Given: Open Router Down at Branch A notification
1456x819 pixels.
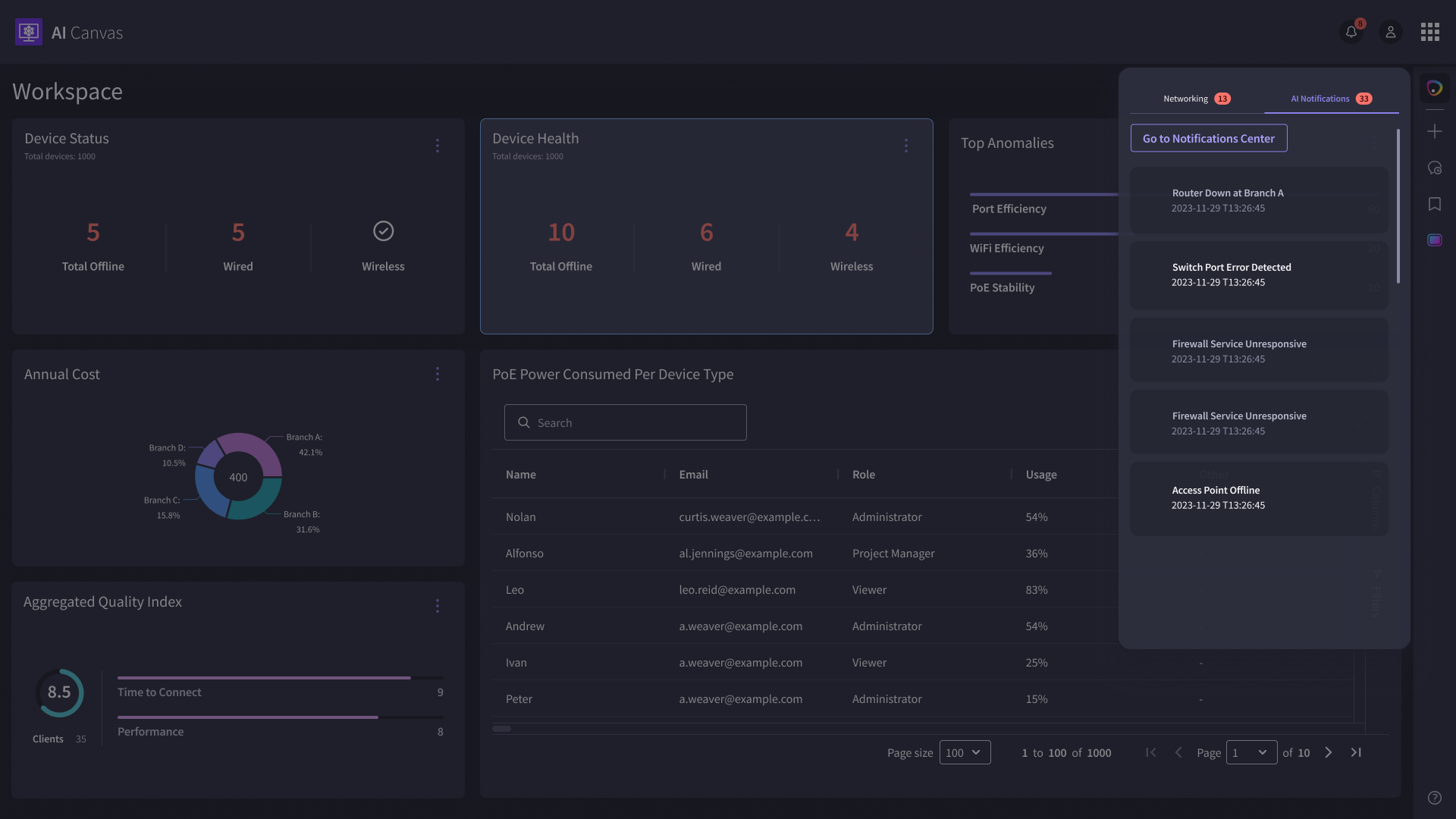Looking at the screenshot, I should tap(1259, 200).
